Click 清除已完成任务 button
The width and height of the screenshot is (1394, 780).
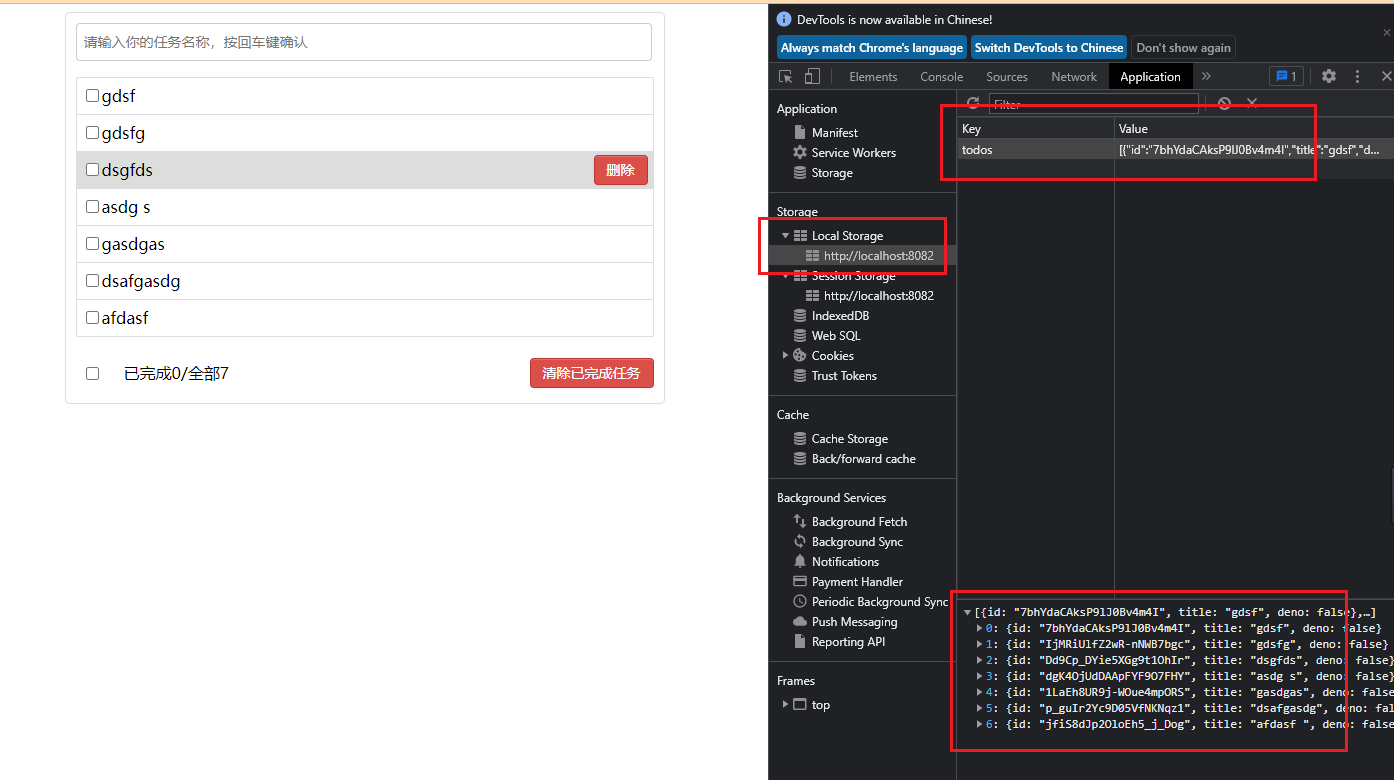coord(591,373)
